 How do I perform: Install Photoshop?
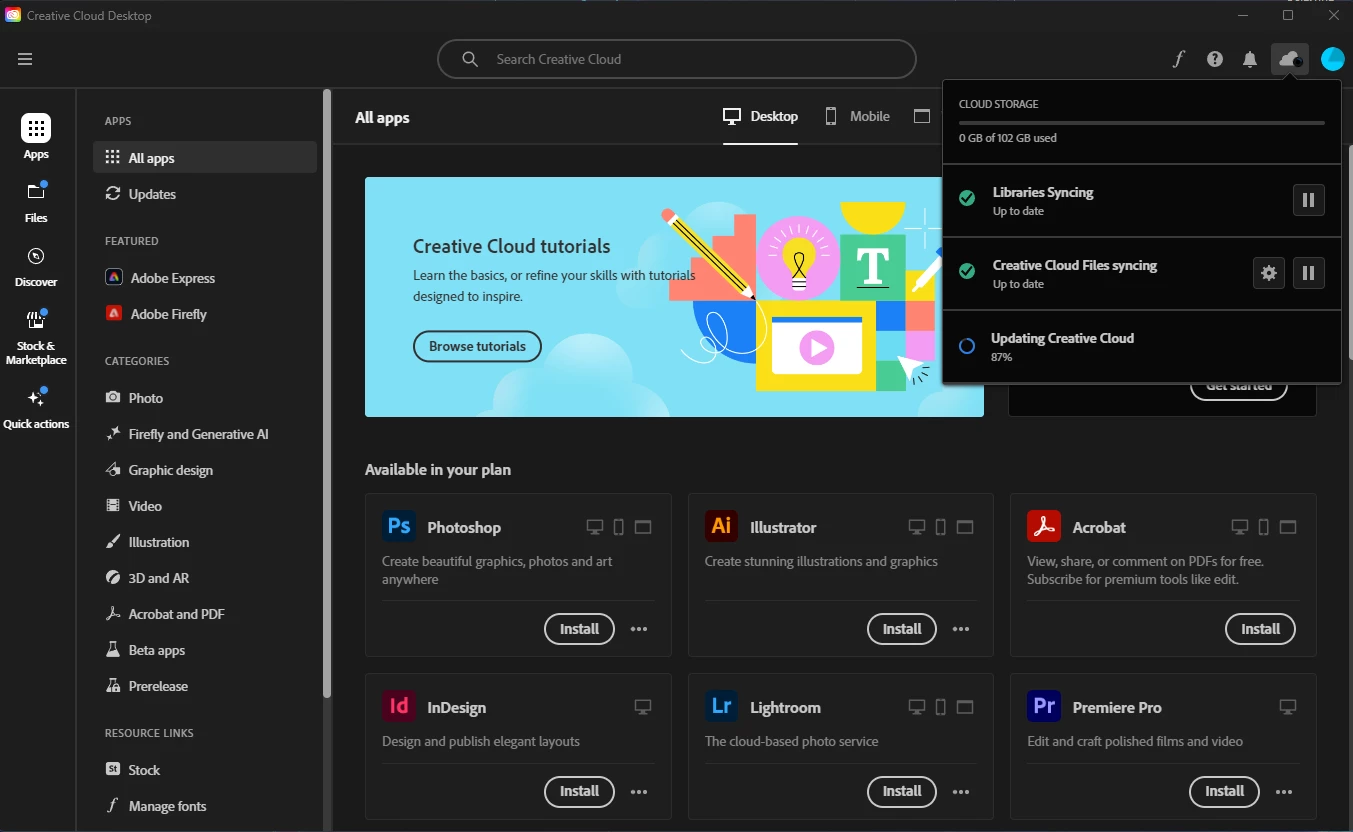(x=579, y=629)
